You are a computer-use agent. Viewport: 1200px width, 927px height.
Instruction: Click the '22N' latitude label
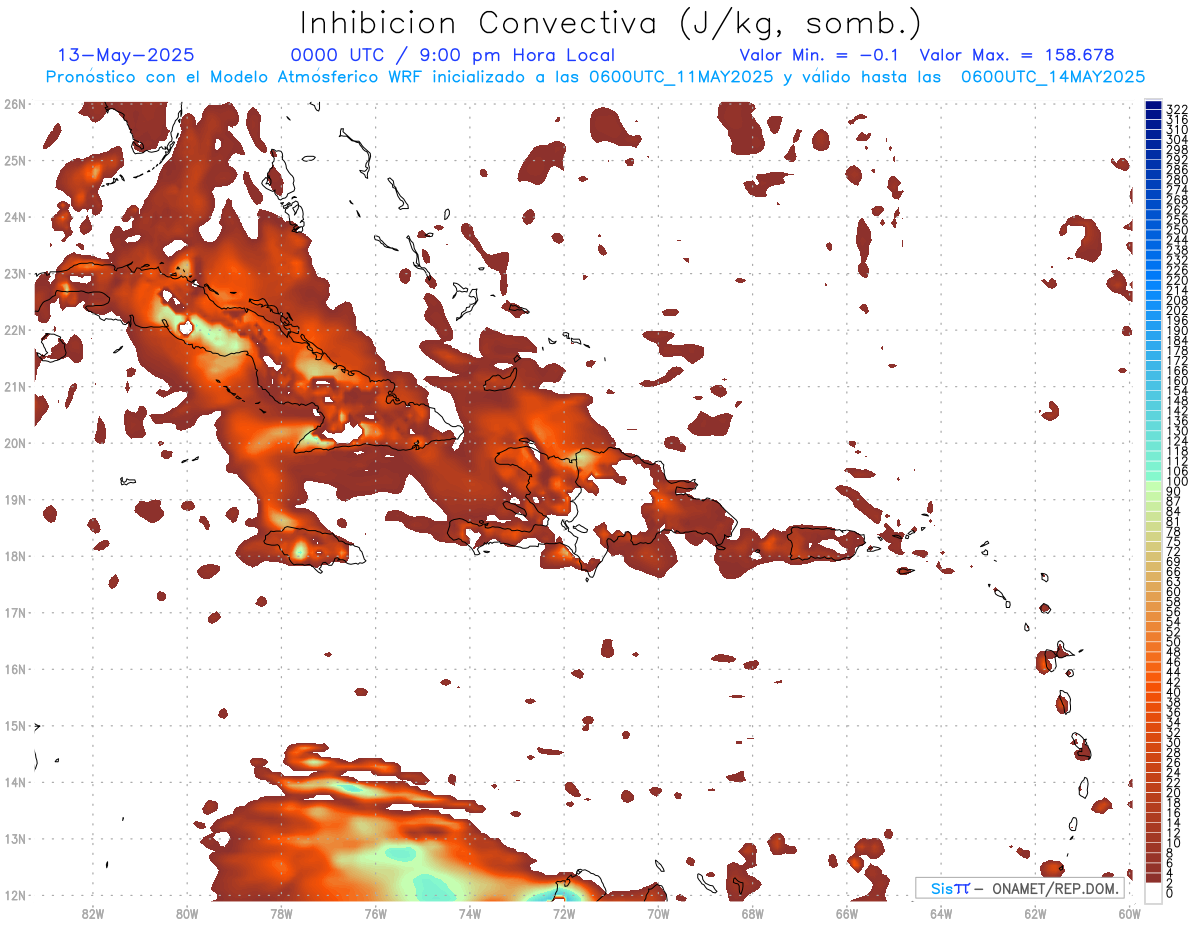pos(15,330)
